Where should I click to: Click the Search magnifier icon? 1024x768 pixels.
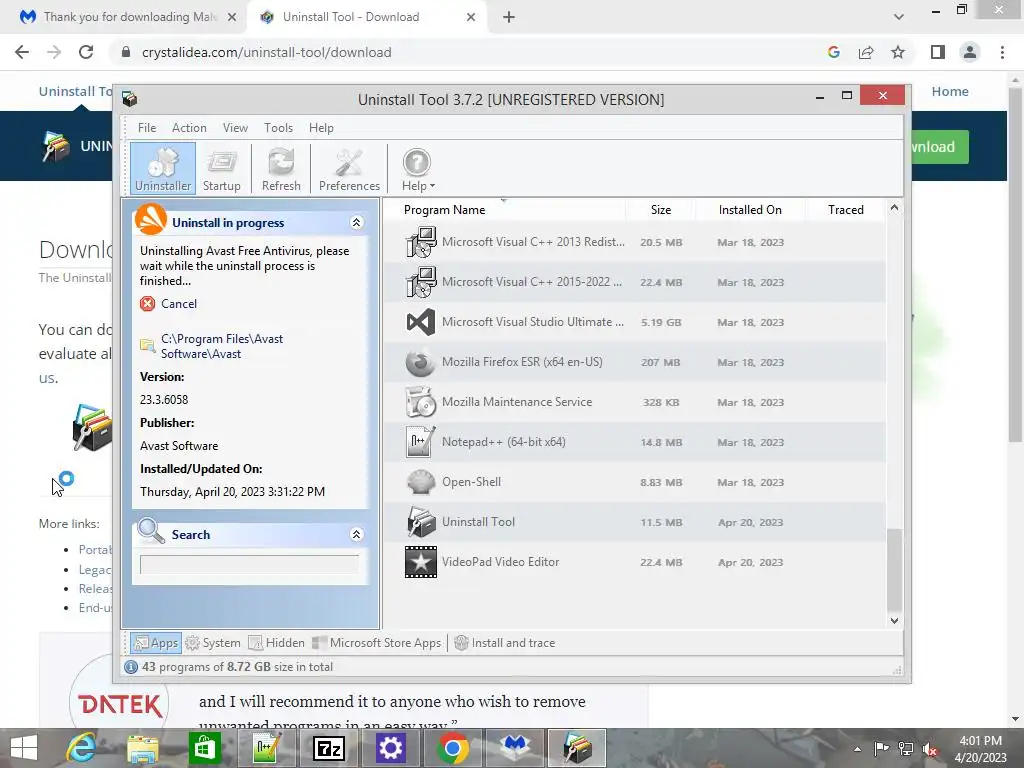[151, 531]
